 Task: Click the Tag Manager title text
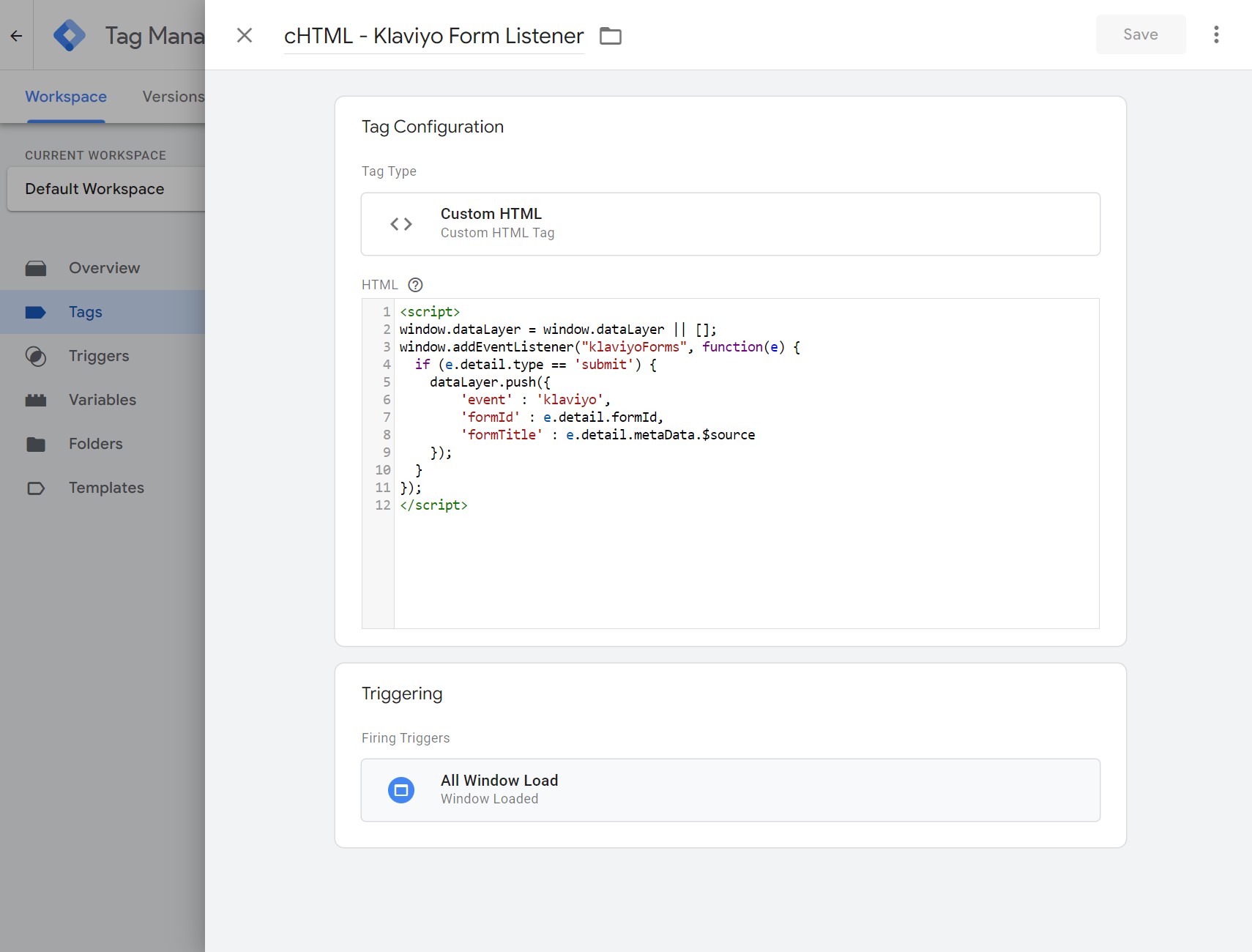[154, 35]
